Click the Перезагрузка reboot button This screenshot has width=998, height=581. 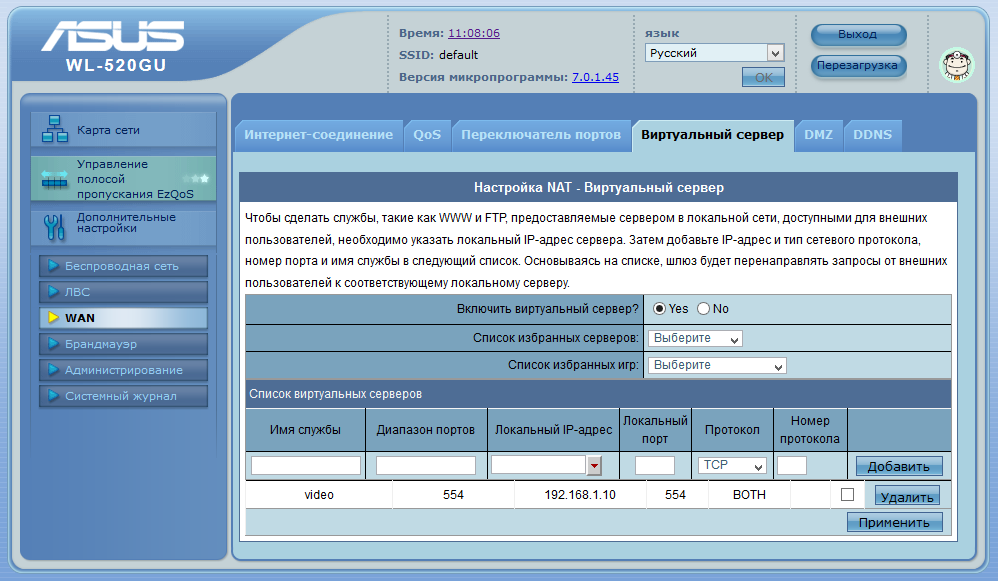tap(858, 66)
